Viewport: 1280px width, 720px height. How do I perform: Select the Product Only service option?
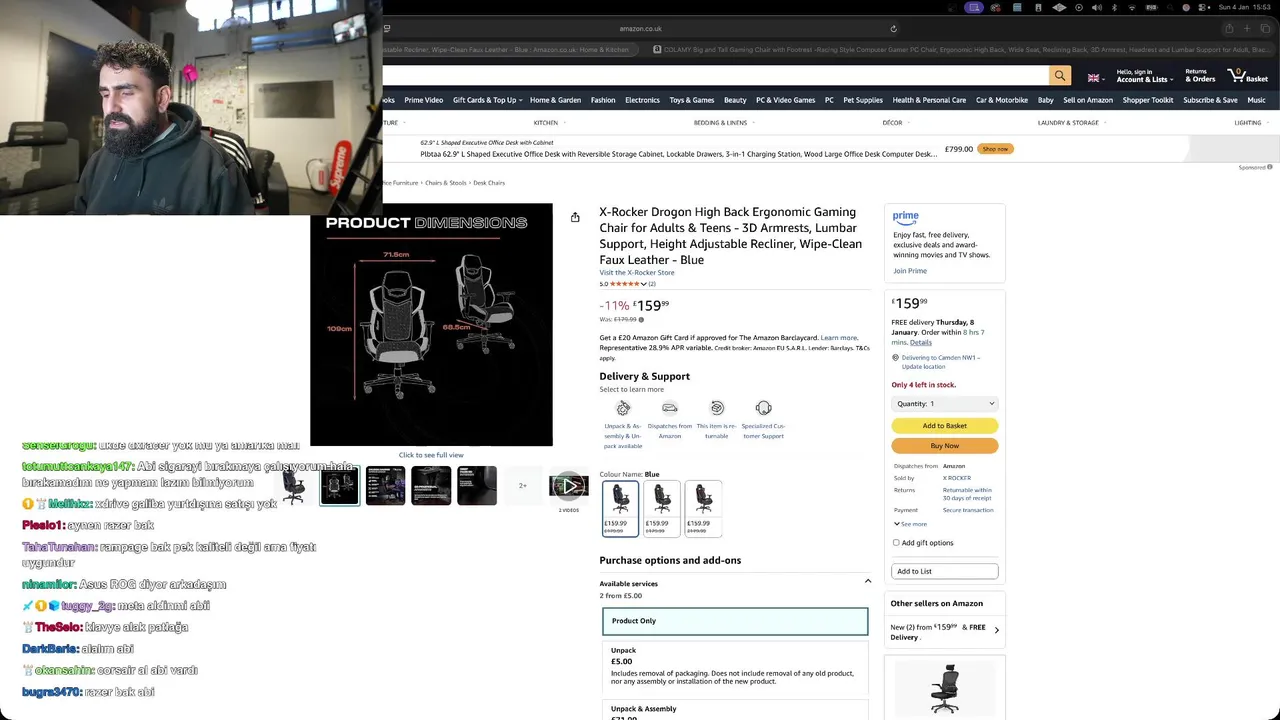735,621
